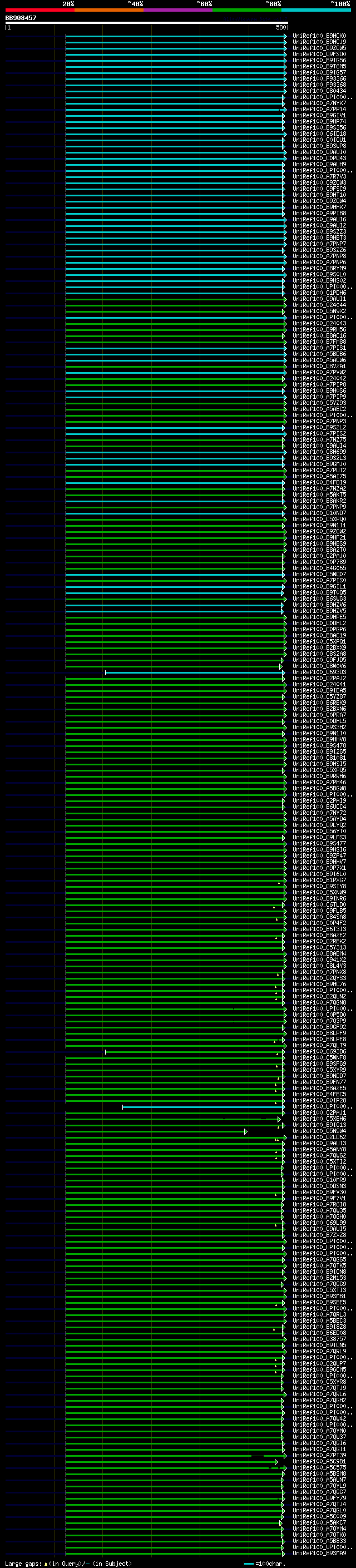Image resolution: width=356 pixels, height=1568 pixels.
Task: Select hit label UniRef100_Q56YT0
Action: tap(319, 831)
